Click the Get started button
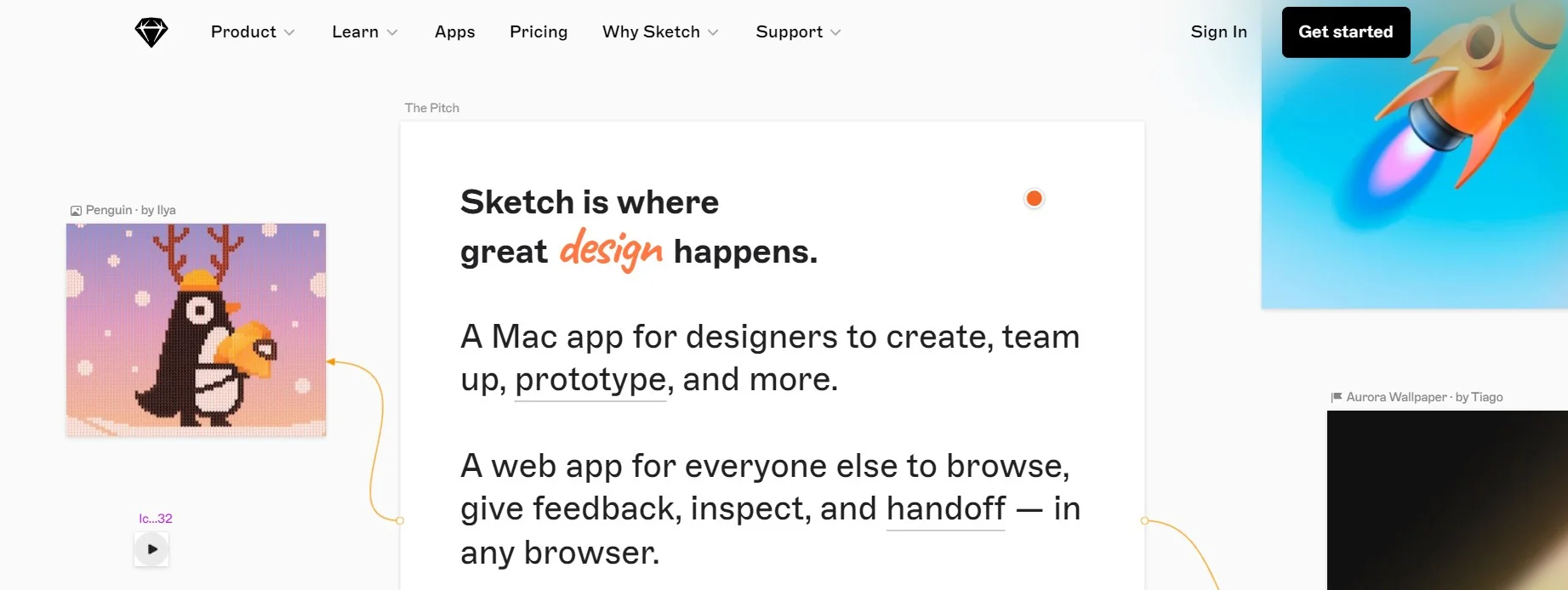Image resolution: width=1568 pixels, height=590 pixels. coord(1345,32)
